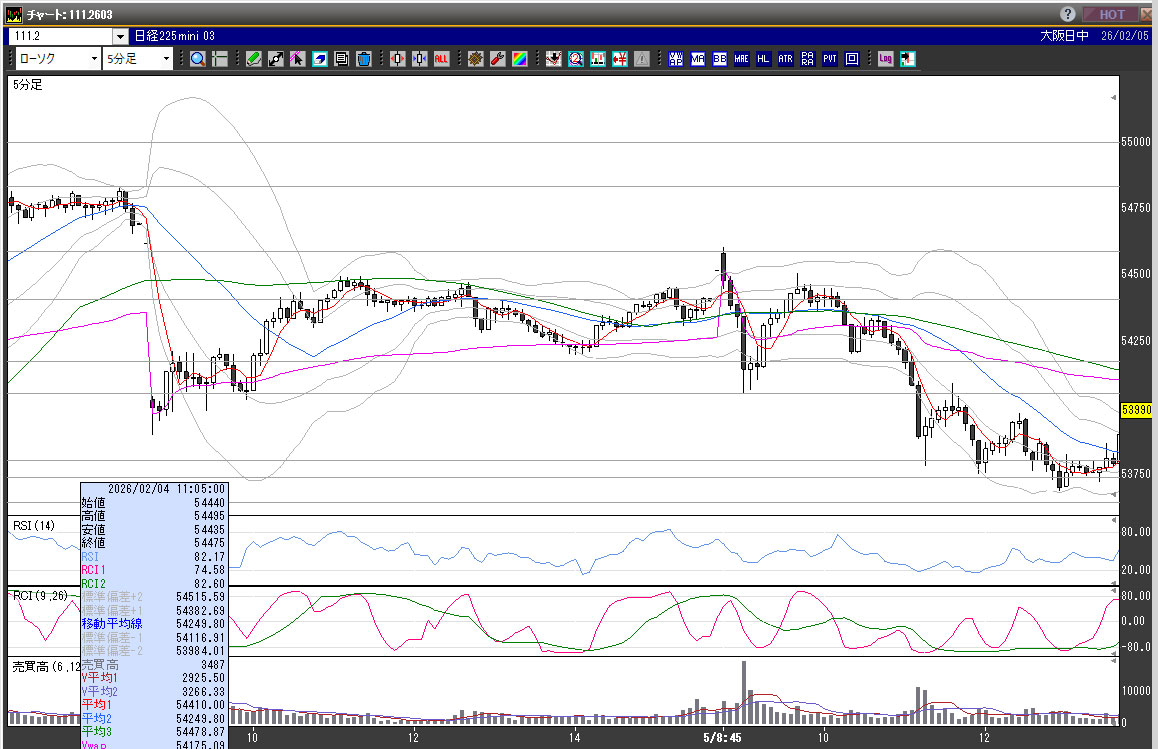Toggle the ATR indicator button
Viewport: 1158px width, 749px height.
[785, 59]
